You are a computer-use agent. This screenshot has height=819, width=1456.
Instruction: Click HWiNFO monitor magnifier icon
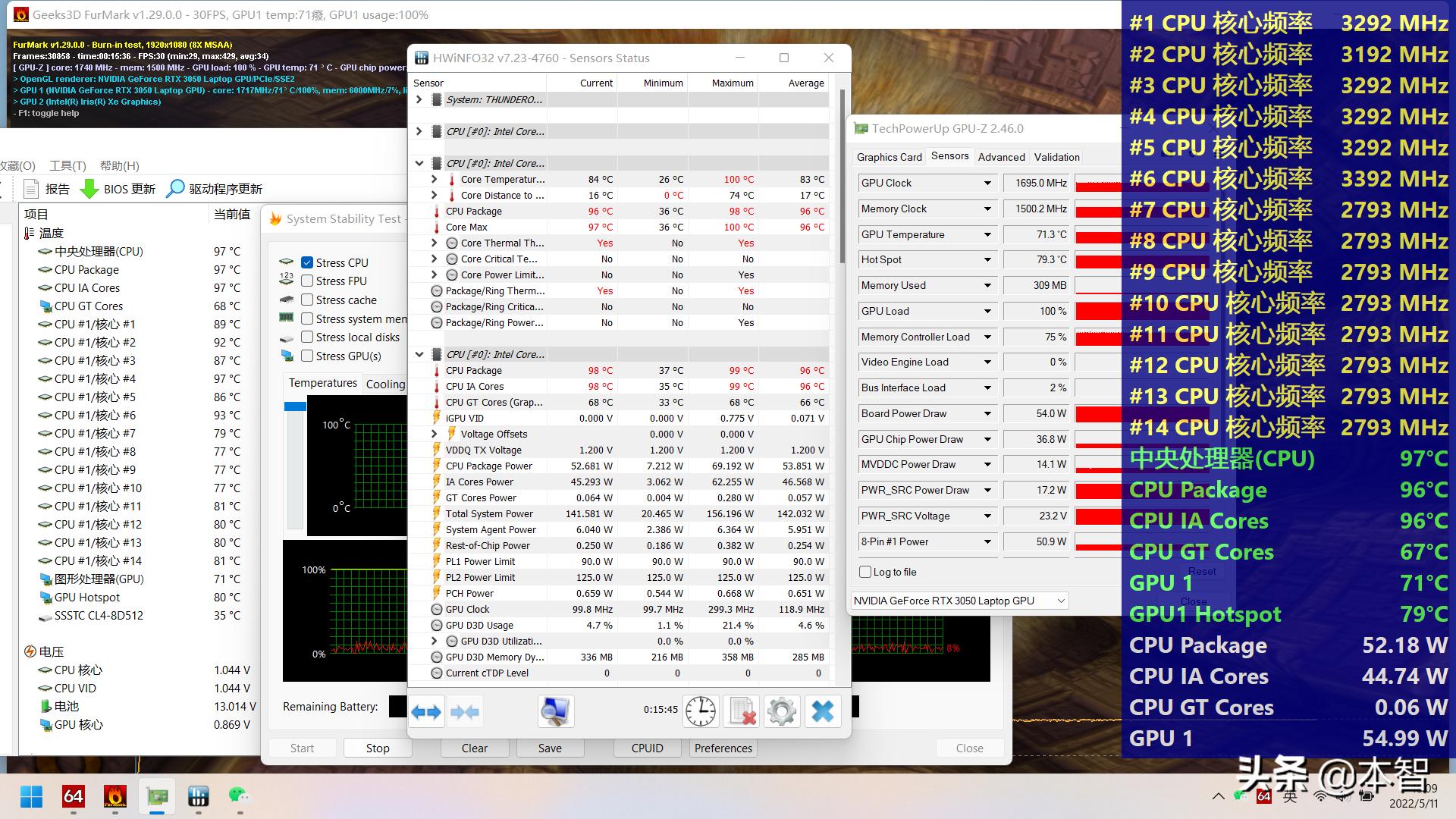[555, 711]
